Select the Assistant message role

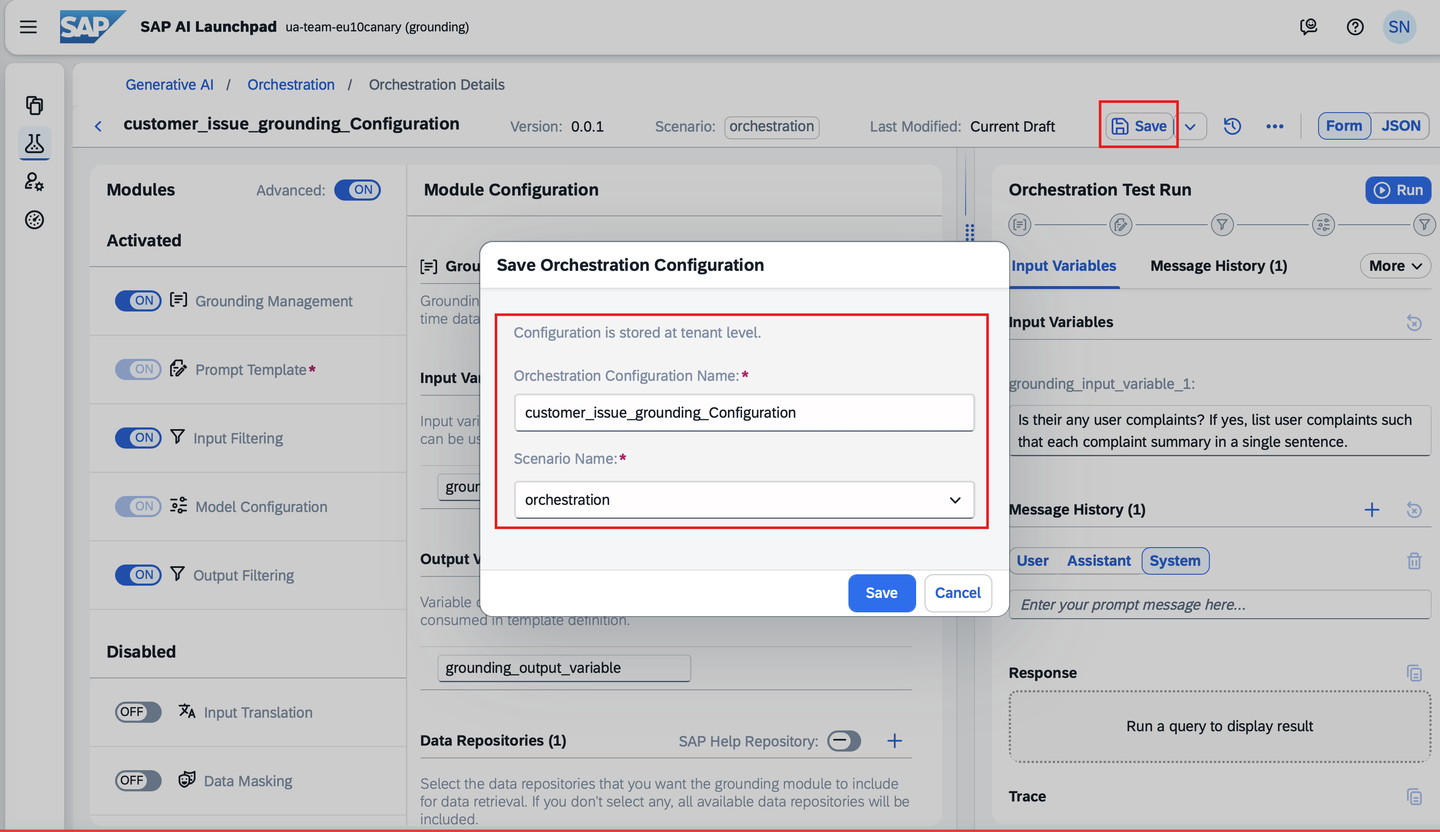(x=1098, y=561)
